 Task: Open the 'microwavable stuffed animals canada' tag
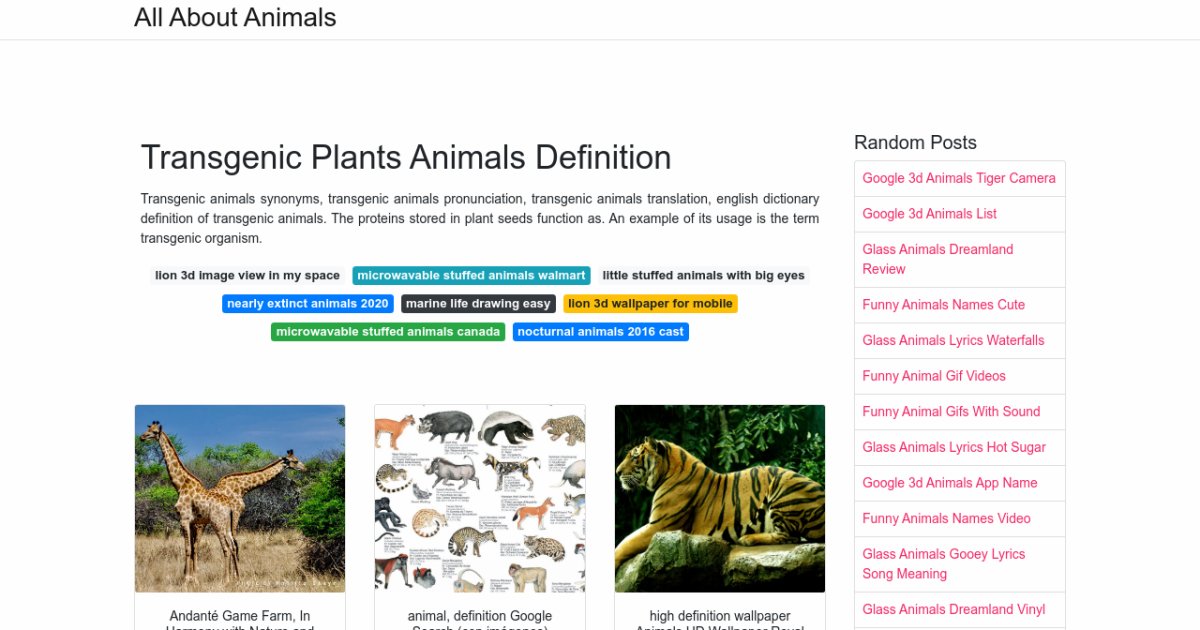coord(388,332)
